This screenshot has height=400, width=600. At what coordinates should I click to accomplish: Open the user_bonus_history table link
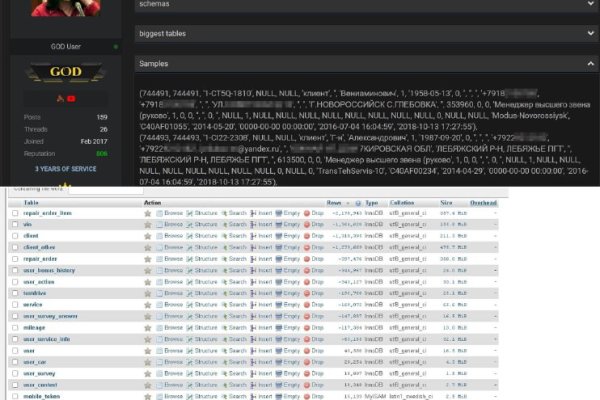pyautogui.click(x=49, y=271)
